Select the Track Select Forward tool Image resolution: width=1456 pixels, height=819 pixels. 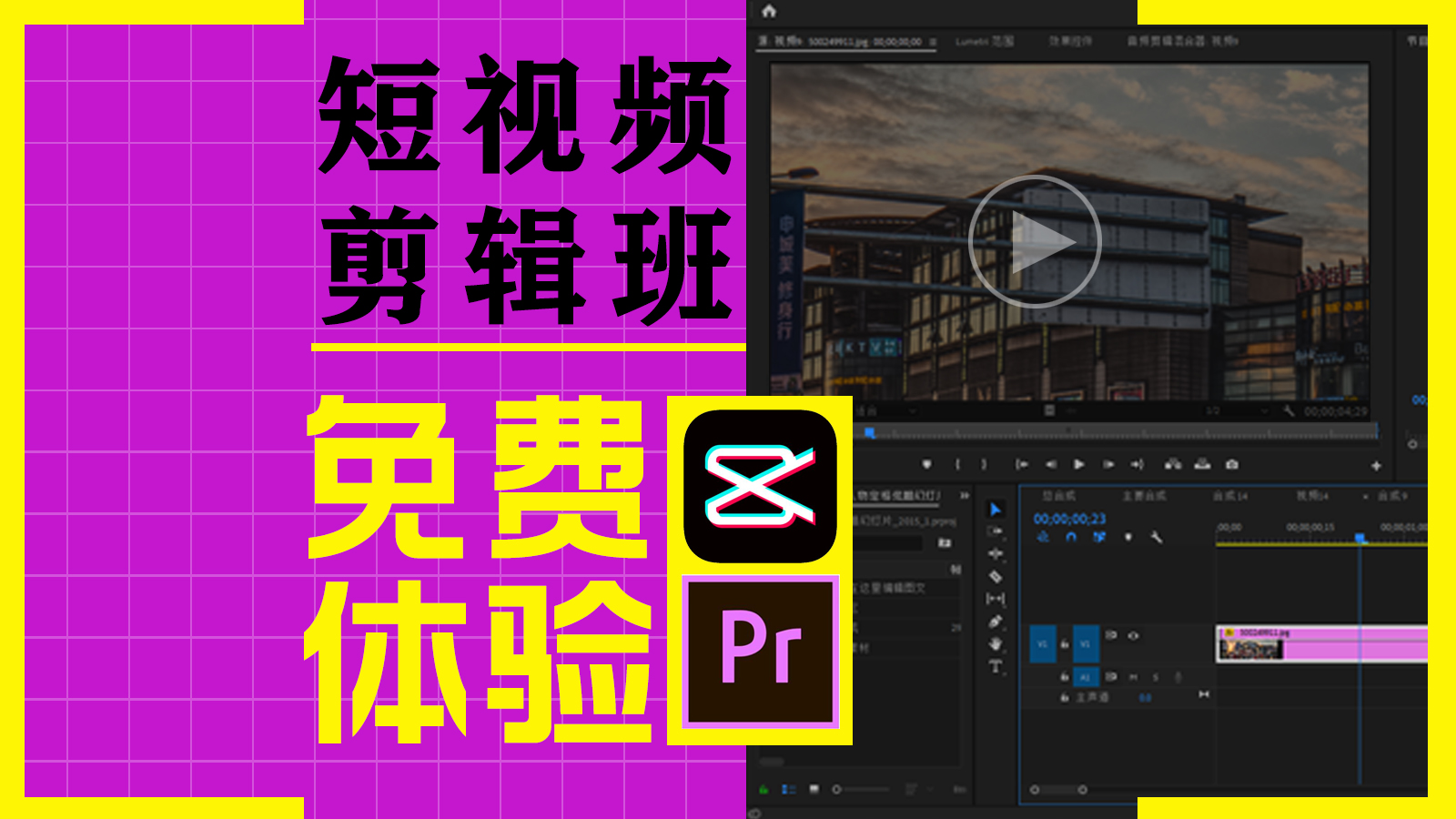(x=996, y=531)
